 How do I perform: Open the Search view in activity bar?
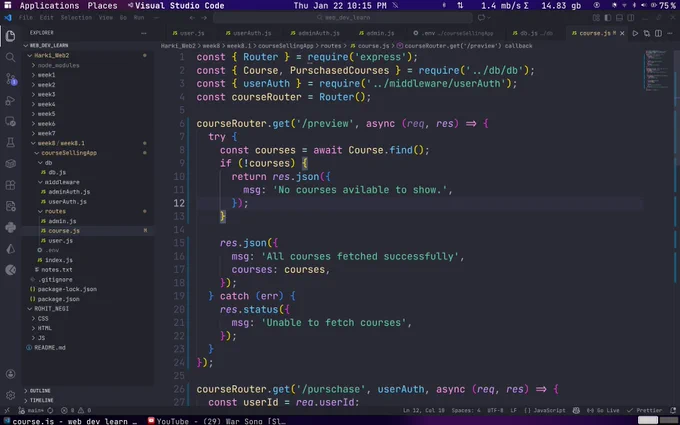(10, 57)
